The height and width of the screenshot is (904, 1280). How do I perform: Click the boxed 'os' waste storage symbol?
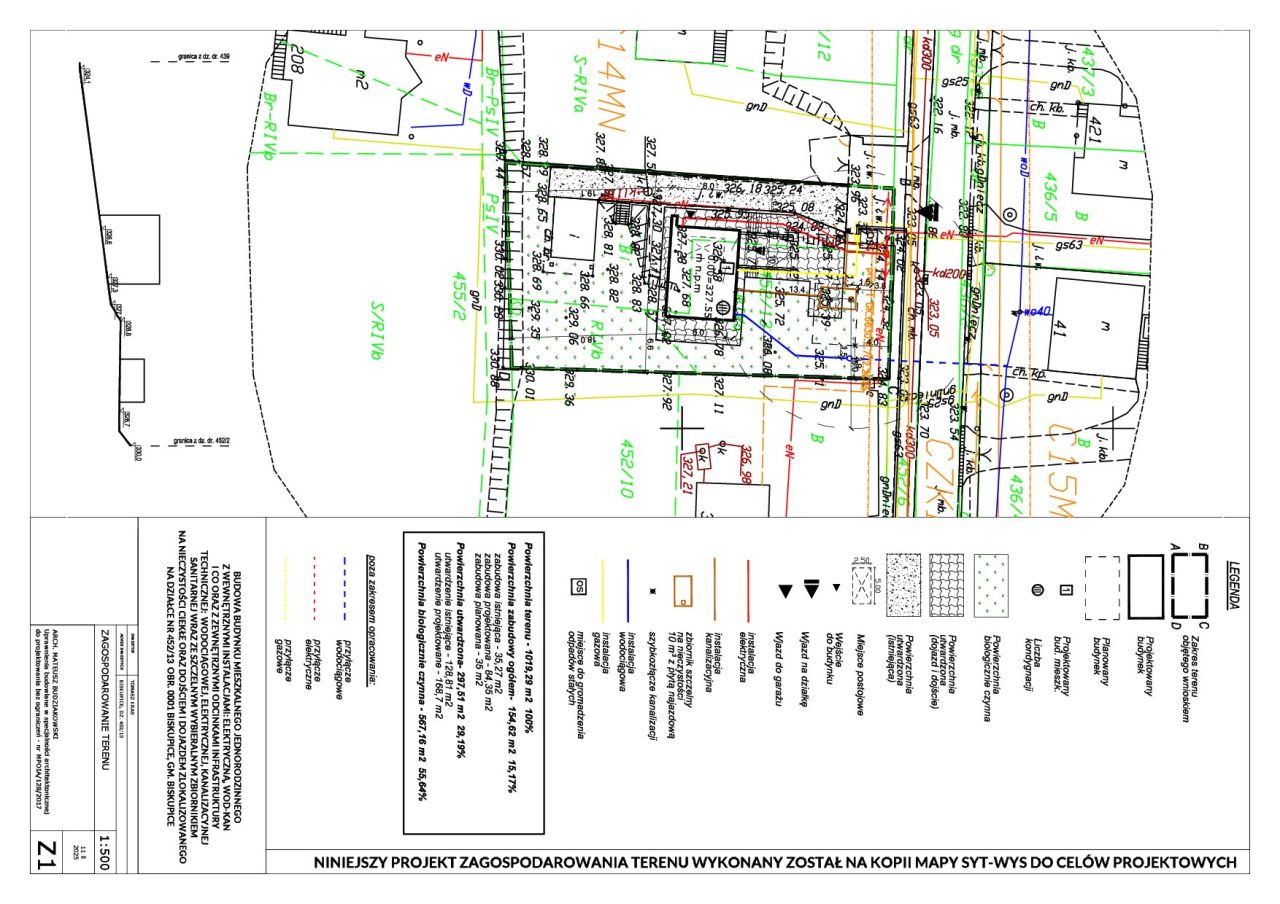pyautogui.click(x=577, y=588)
